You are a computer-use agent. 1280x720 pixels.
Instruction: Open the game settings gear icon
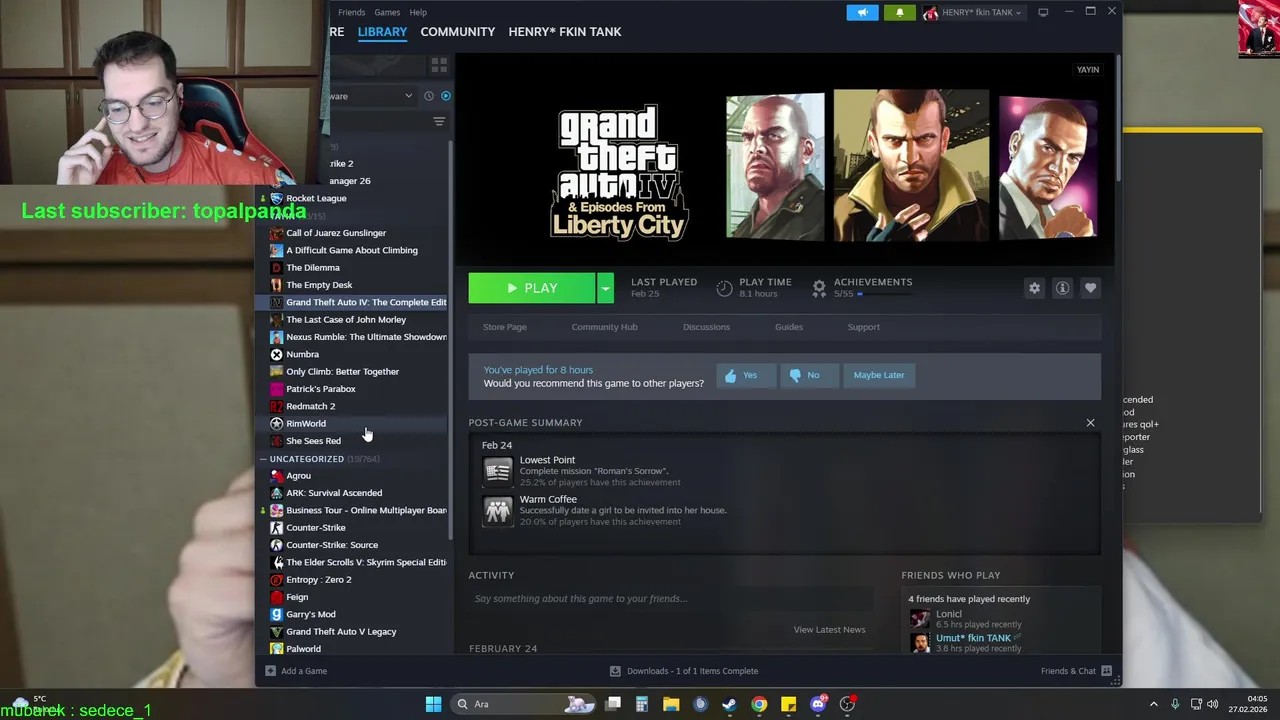point(1034,288)
